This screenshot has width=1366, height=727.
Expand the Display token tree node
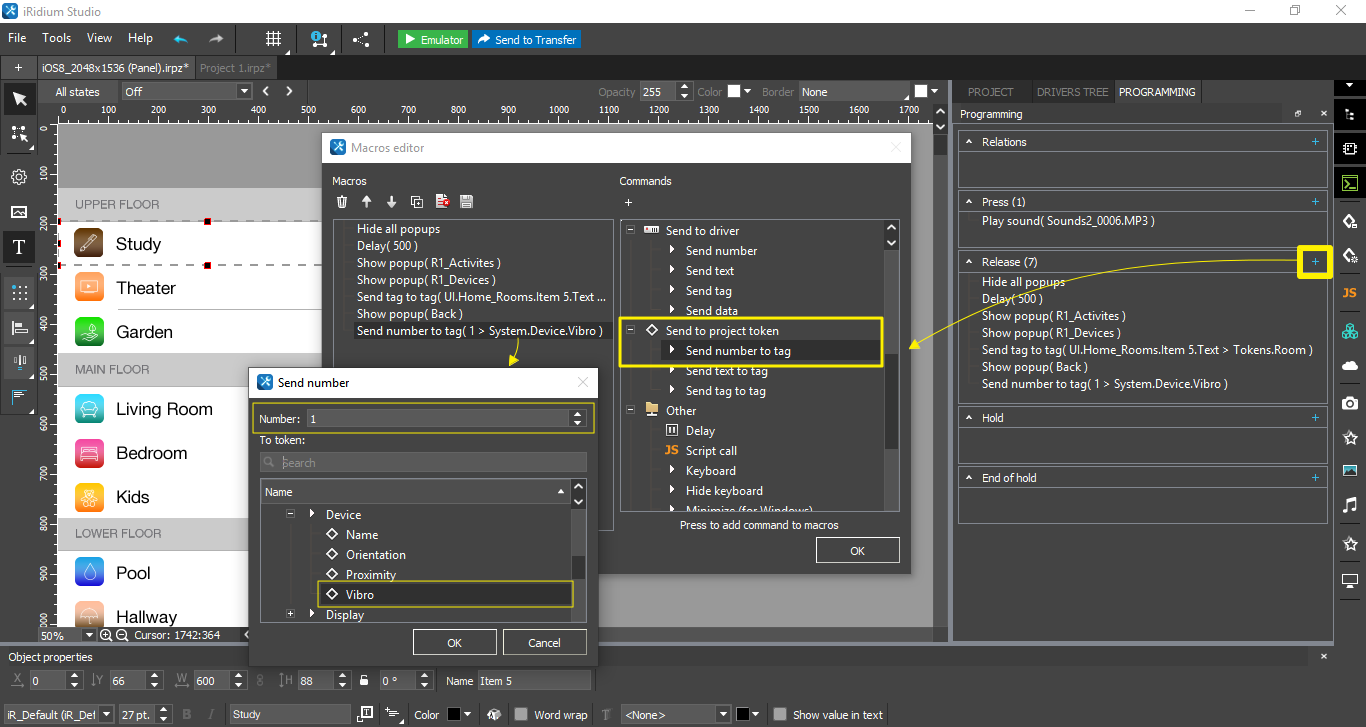tap(290, 614)
